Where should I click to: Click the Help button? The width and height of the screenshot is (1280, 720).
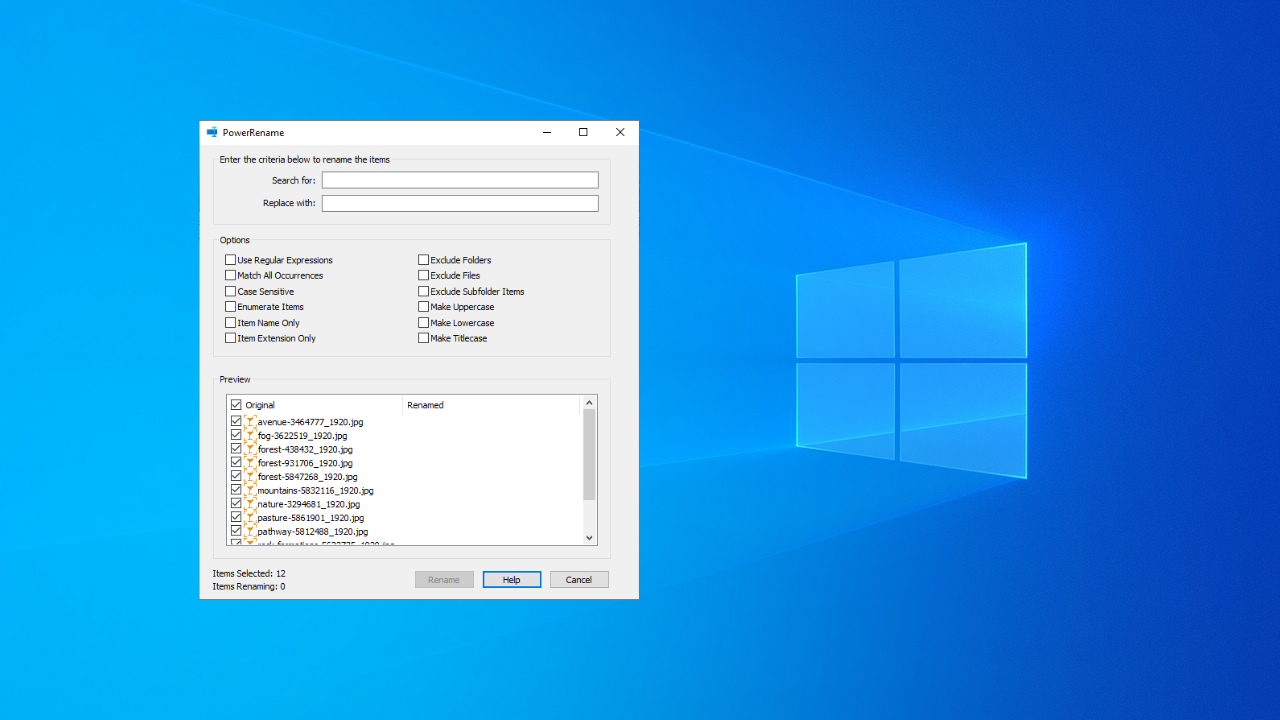click(x=511, y=579)
